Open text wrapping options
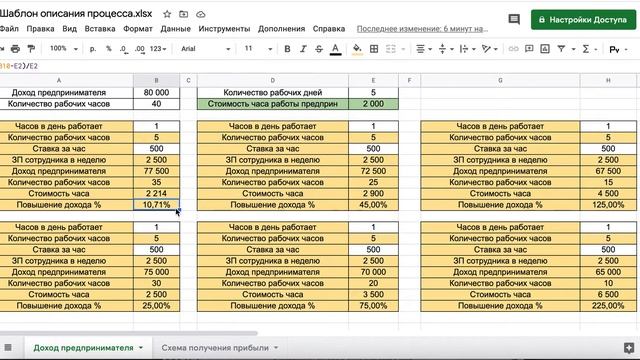The height and width of the screenshot is (360, 640). pos(467,49)
